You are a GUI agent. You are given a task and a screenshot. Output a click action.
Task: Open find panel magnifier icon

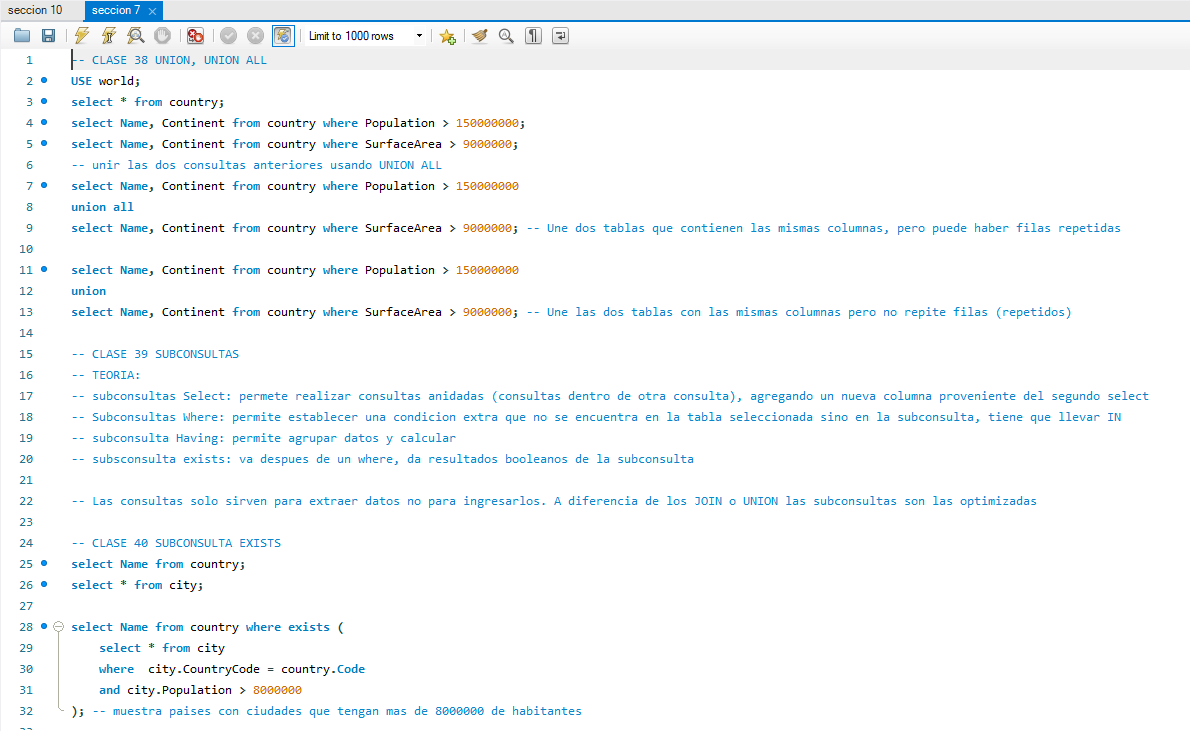point(506,36)
